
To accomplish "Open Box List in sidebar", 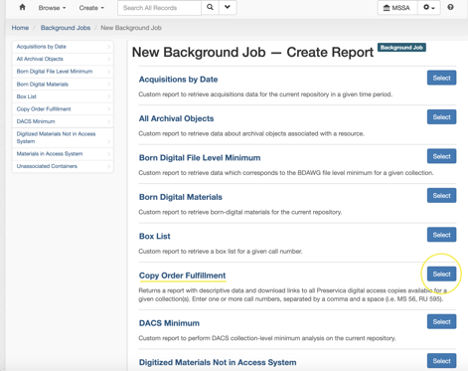I will pyautogui.click(x=63, y=96).
